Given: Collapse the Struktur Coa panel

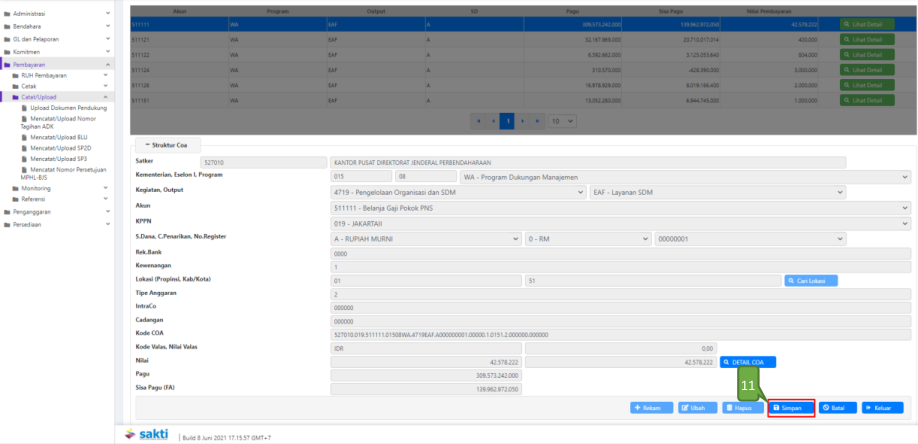Looking at the screenshot, I should click(x=163, y=145).
